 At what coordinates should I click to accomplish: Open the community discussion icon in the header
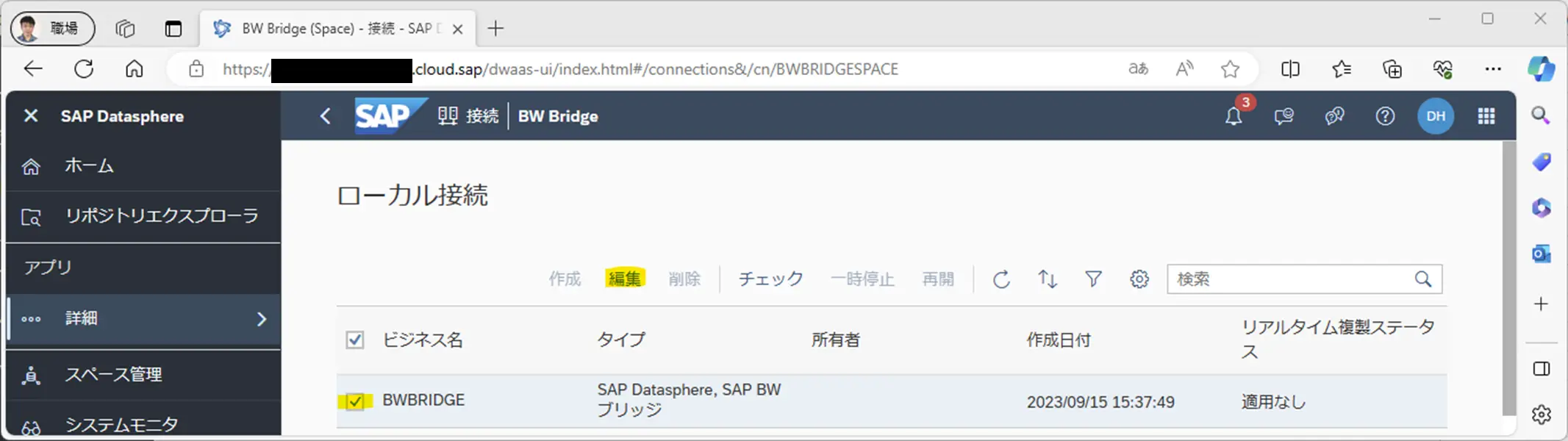point(1334,116)
